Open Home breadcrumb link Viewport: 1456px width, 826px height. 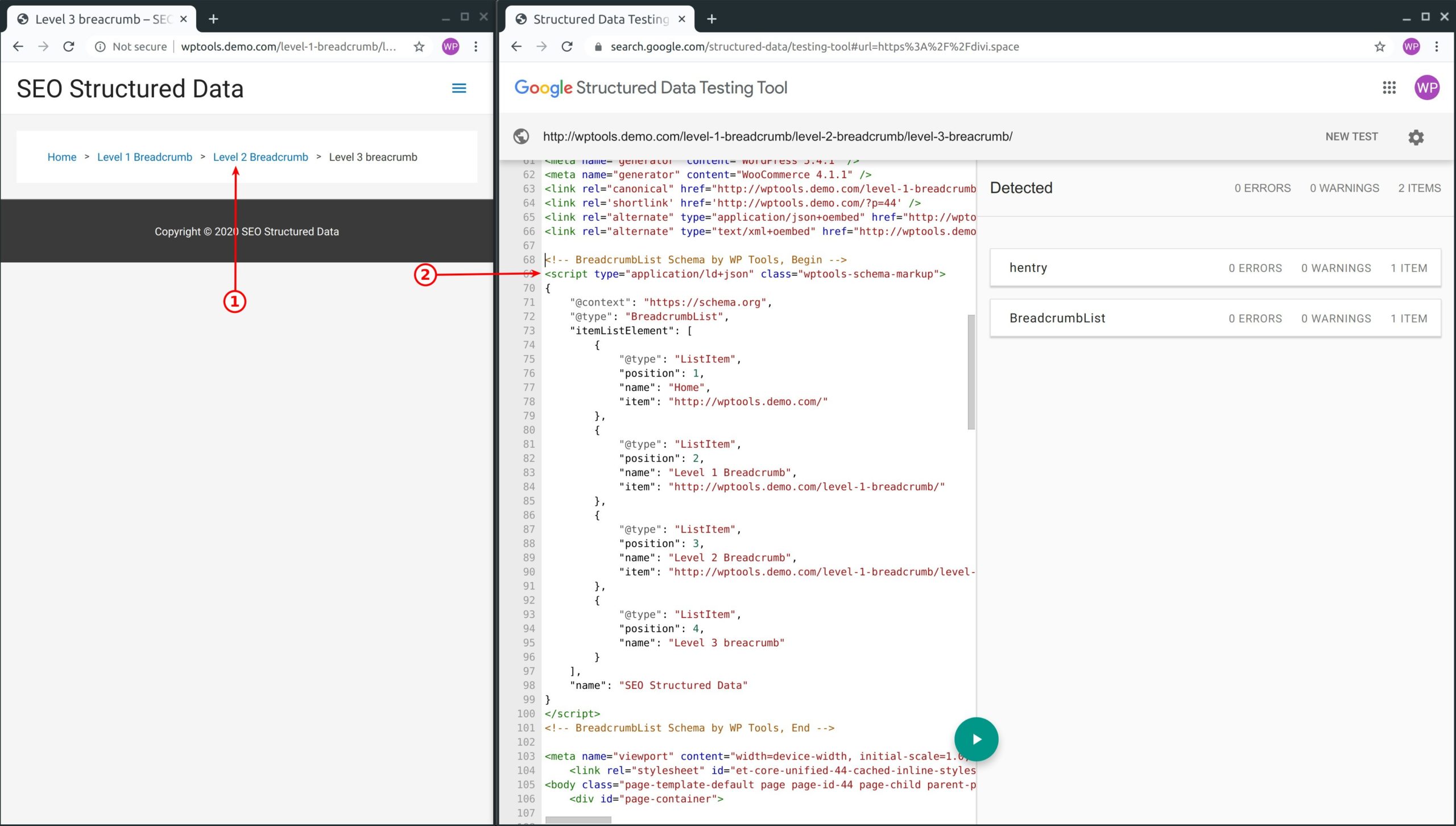click(62, 157)
